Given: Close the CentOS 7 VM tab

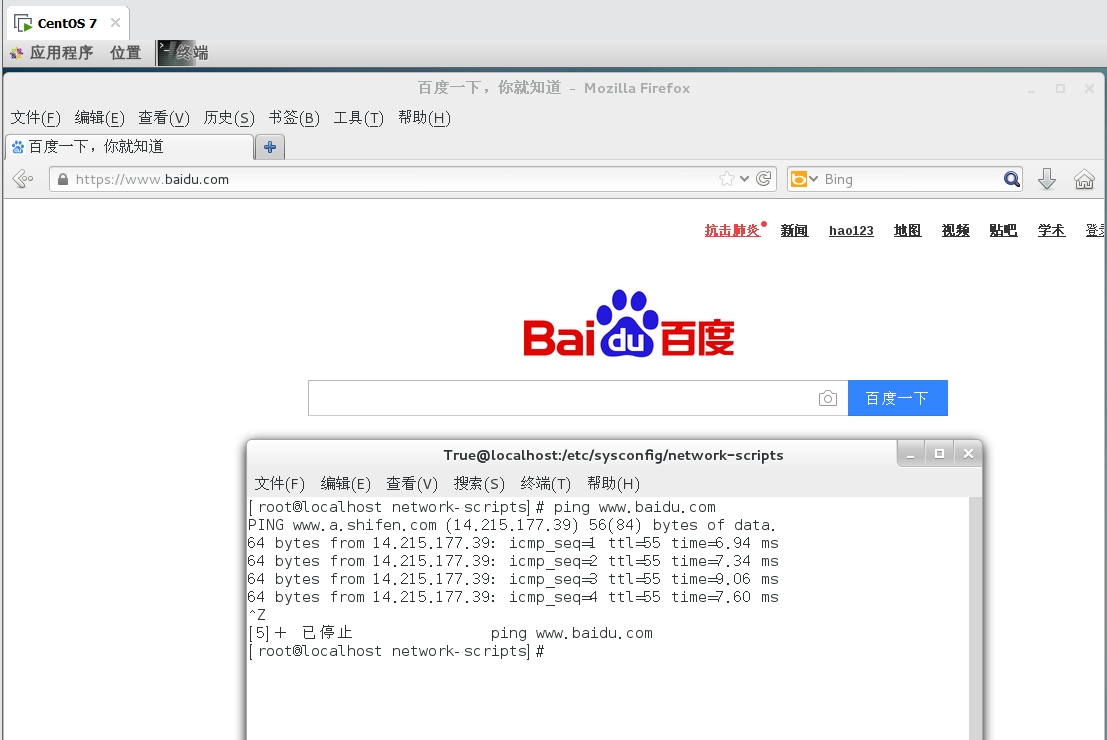Looking at the screenshot, I should 115,23.
